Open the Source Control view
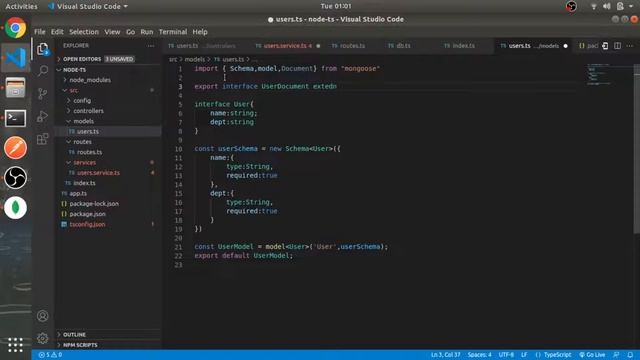640x360 pixels. click(x=43, y=93)
